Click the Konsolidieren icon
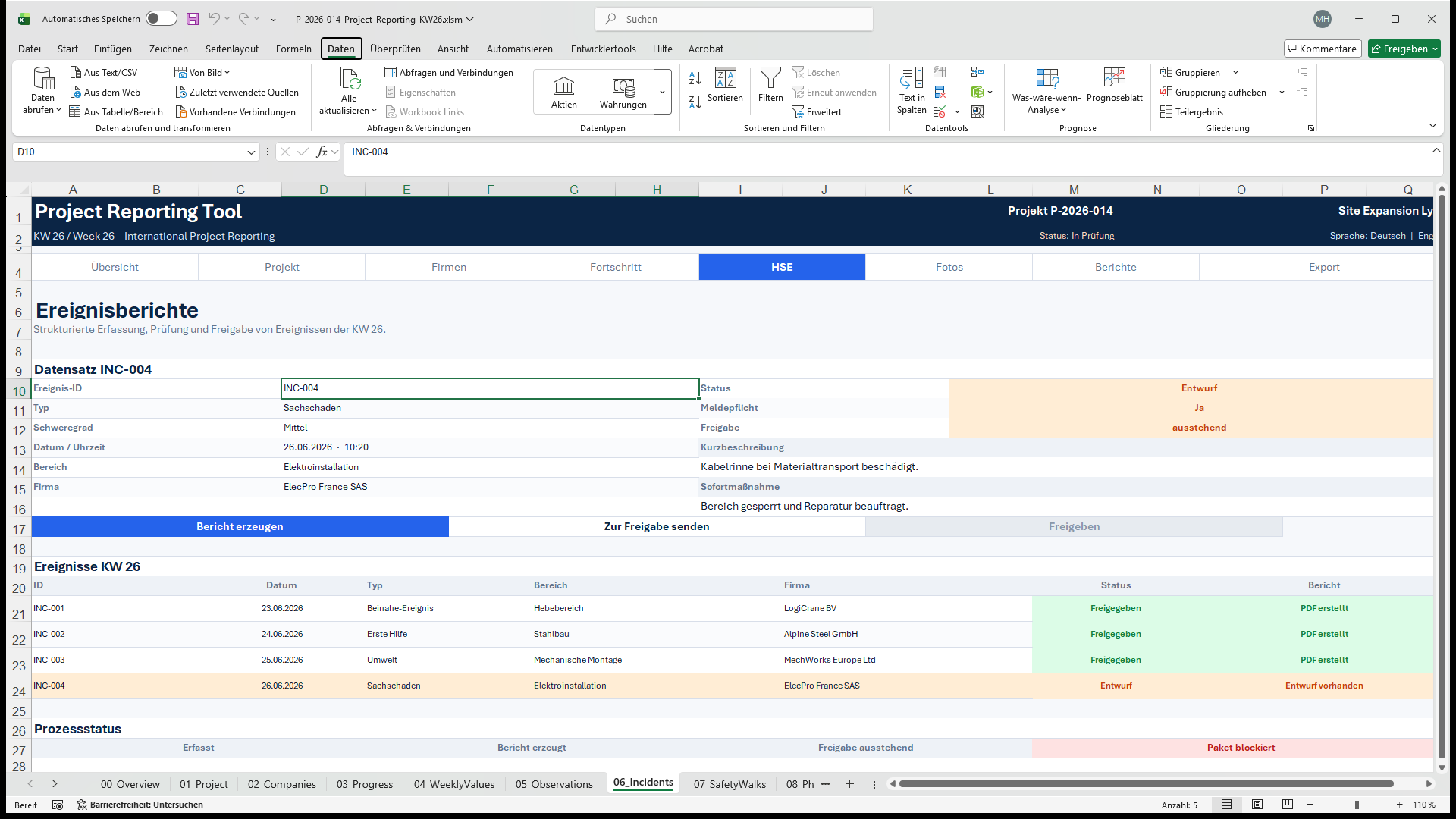Image resolution: width=1456 pixels, height=819 pixels. (x=977, y=72)
